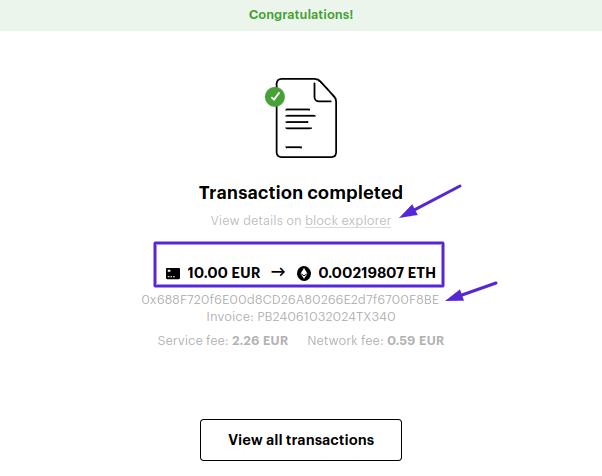Click the folded corner of the document icon
This screenshot has height=476, width=602.
[x=325, y=91]
